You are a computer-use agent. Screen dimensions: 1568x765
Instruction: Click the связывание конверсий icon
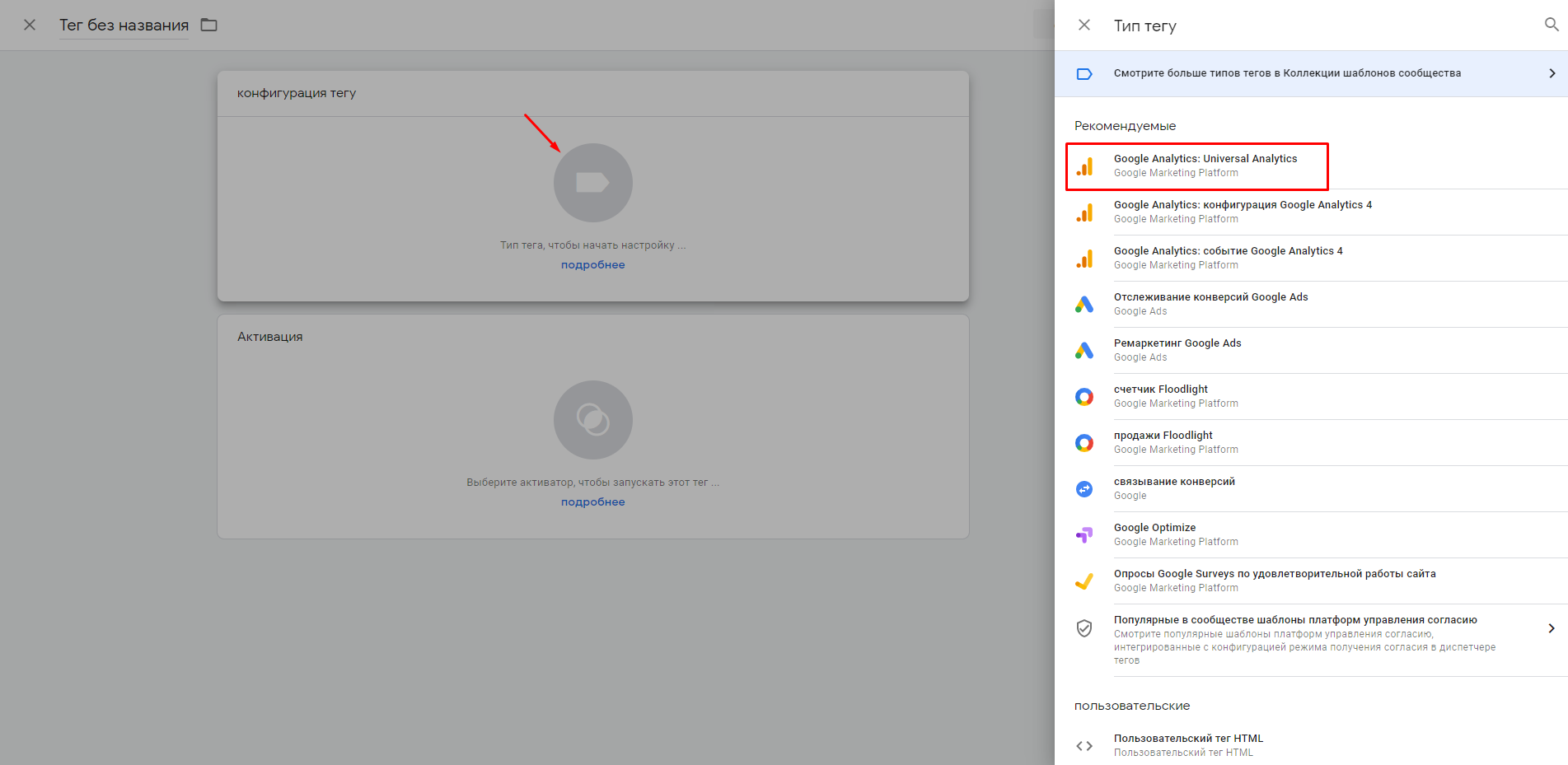1084,489
